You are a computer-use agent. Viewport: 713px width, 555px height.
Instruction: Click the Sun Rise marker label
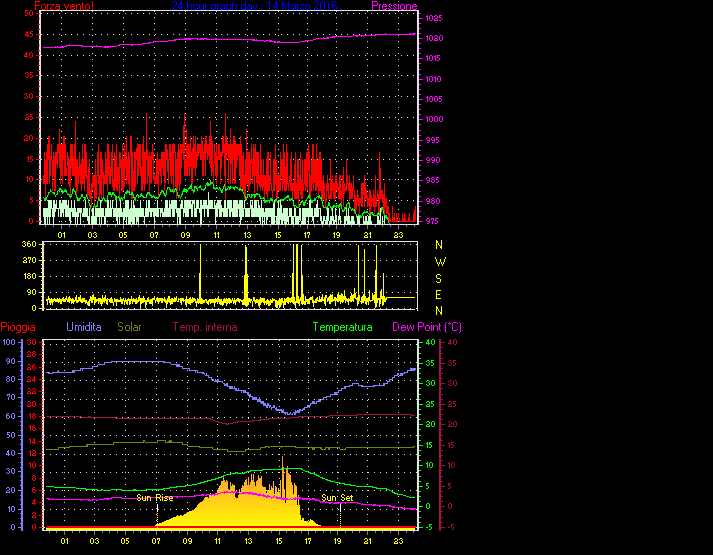(155, 497)
